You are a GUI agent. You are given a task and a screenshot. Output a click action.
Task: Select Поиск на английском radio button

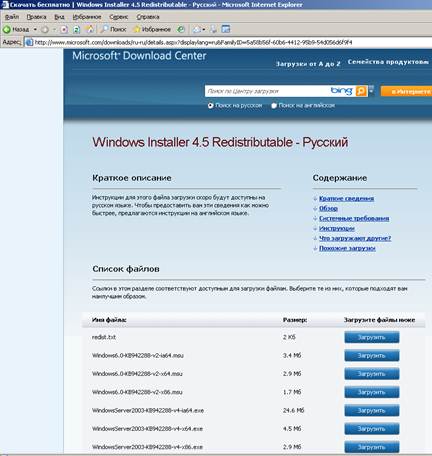[x=274, y=106]
